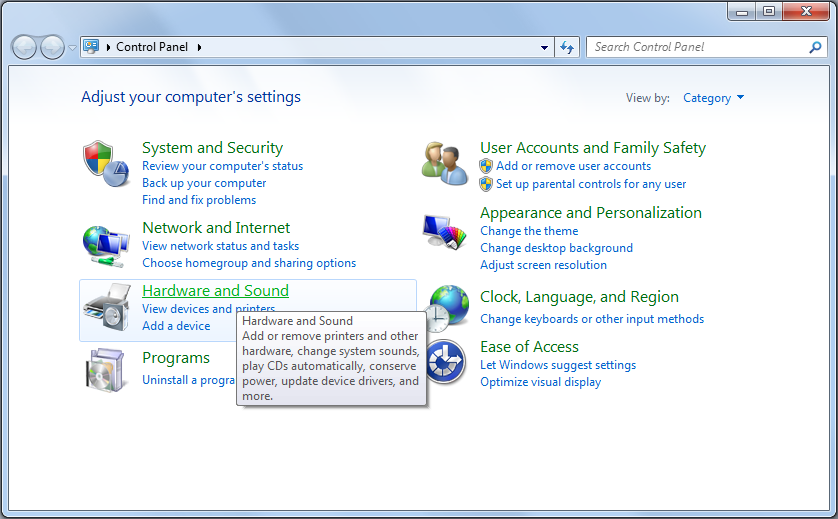Viewport: 838px width, 519px height.
Task: Click Optimize visual display link
Action: coord(540,382)
